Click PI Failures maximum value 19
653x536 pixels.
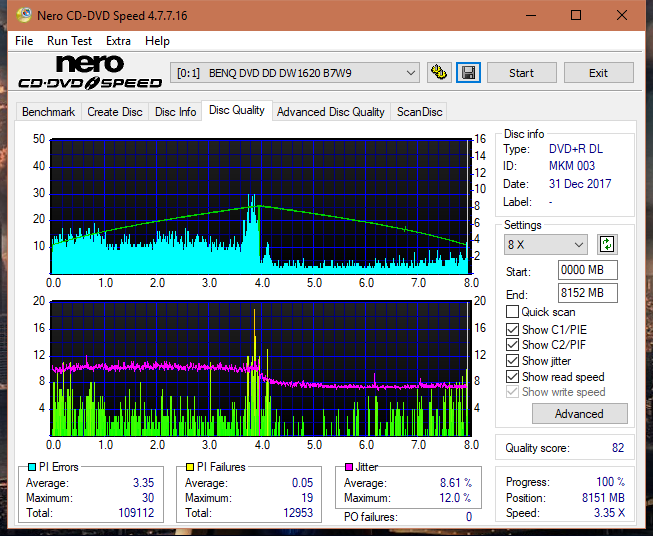point(307,498)
